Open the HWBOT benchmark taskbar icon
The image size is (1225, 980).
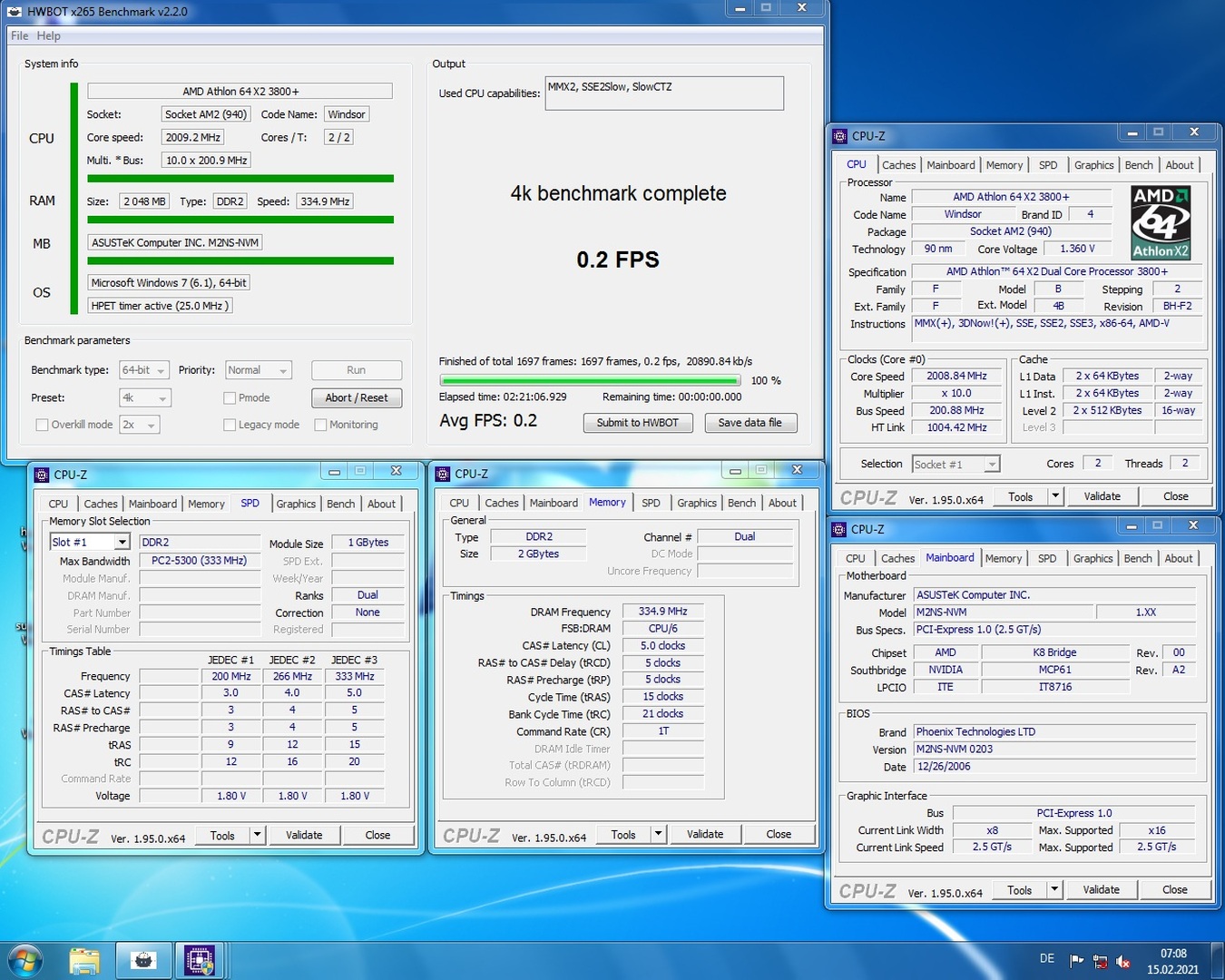(x=143, y=960)
